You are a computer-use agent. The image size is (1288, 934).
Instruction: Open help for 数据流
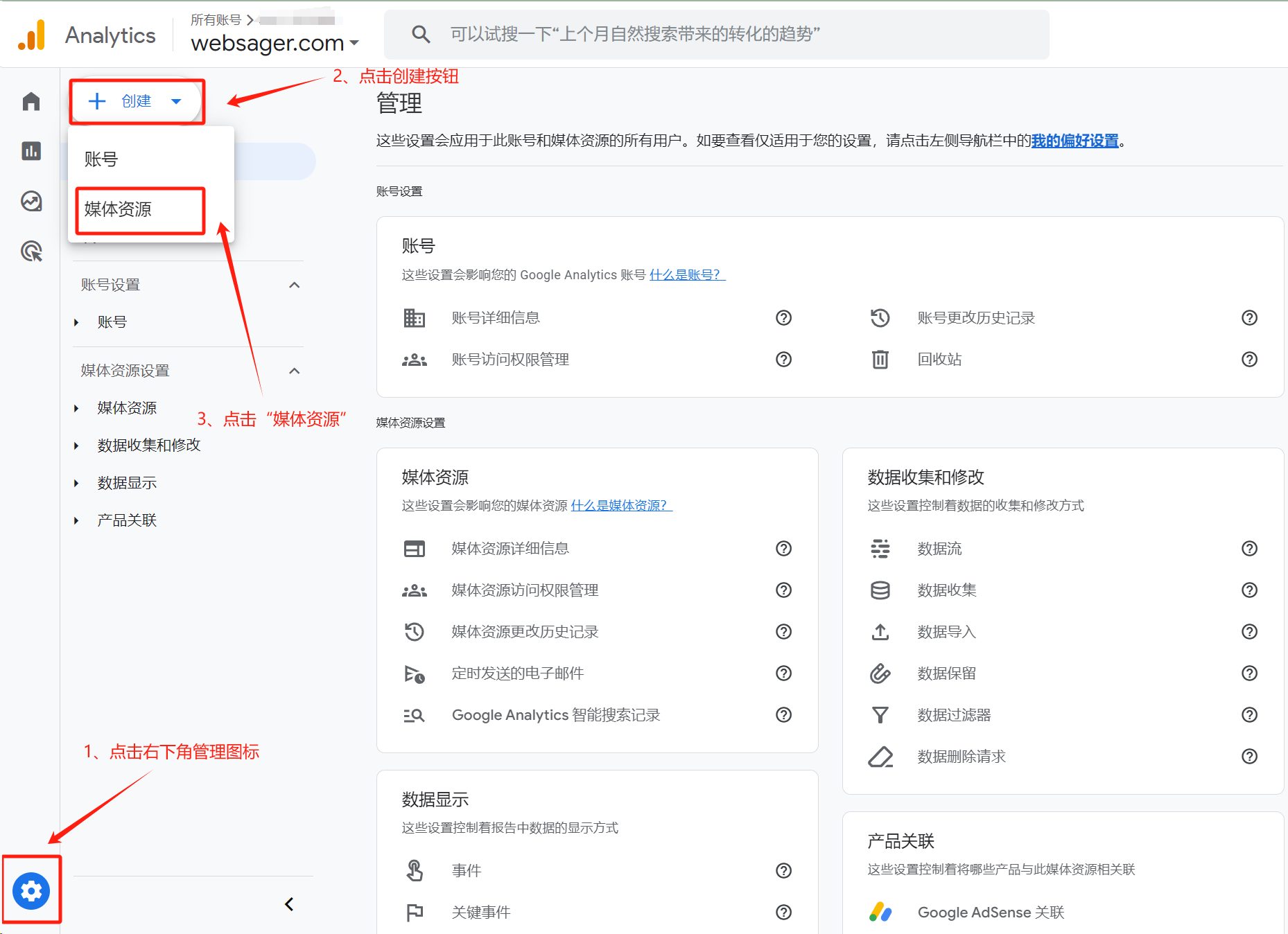(x=1250, y=549)
